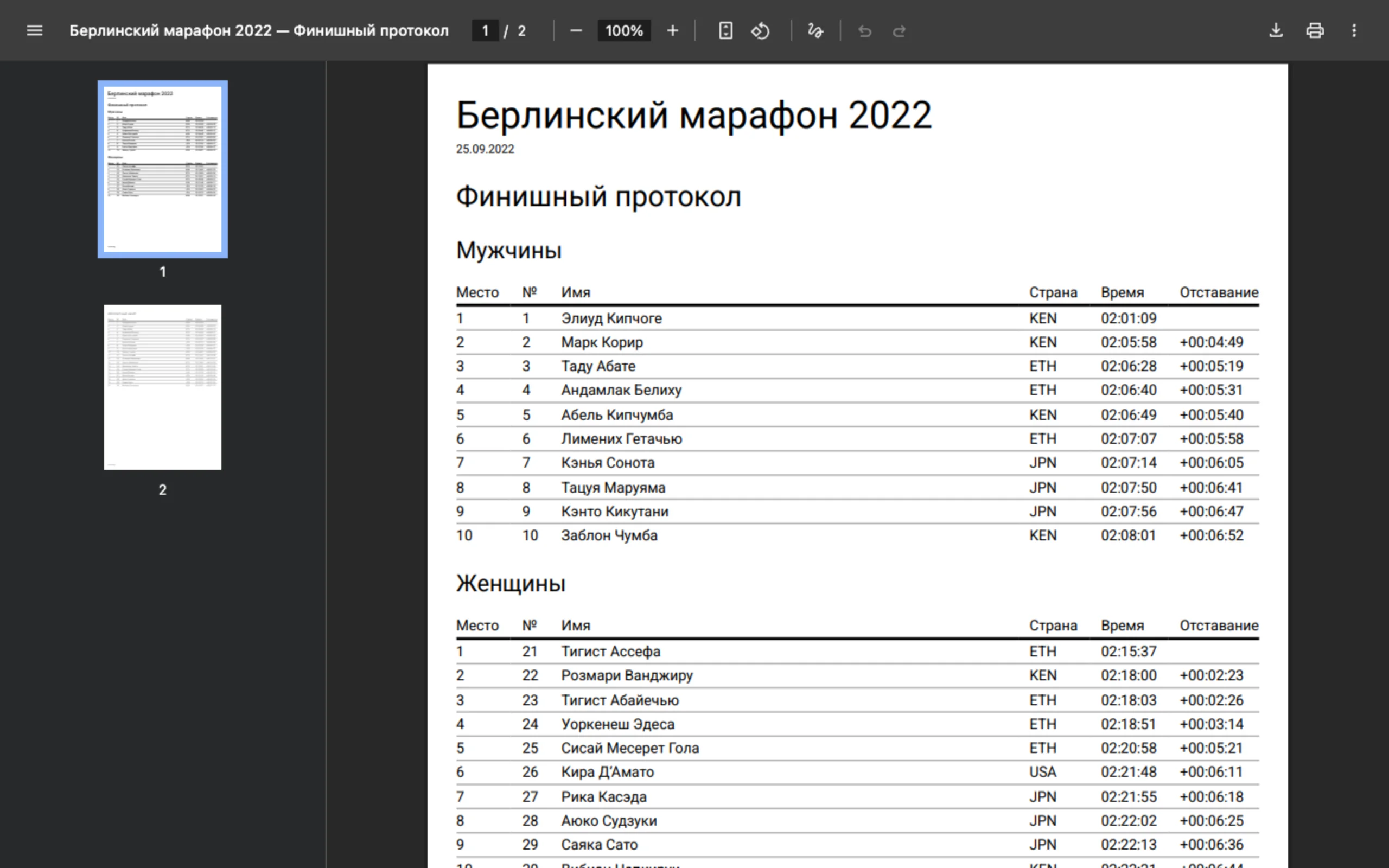Click the name Абель Кипчумба
The image size is (1389, 868).
(617, 415)
